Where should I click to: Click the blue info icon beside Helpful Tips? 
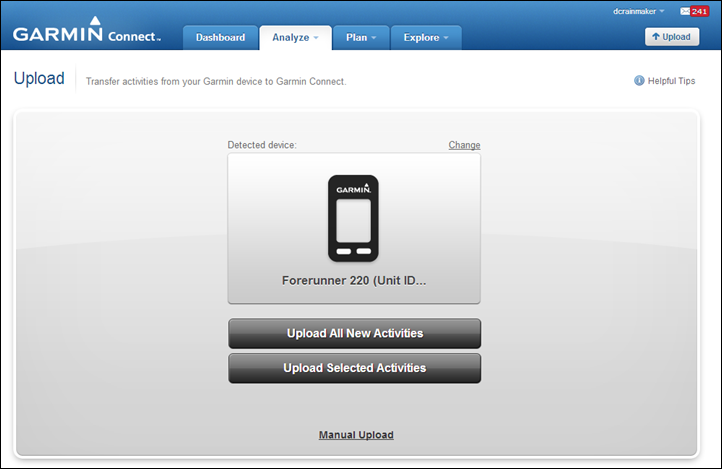(639, 81)
